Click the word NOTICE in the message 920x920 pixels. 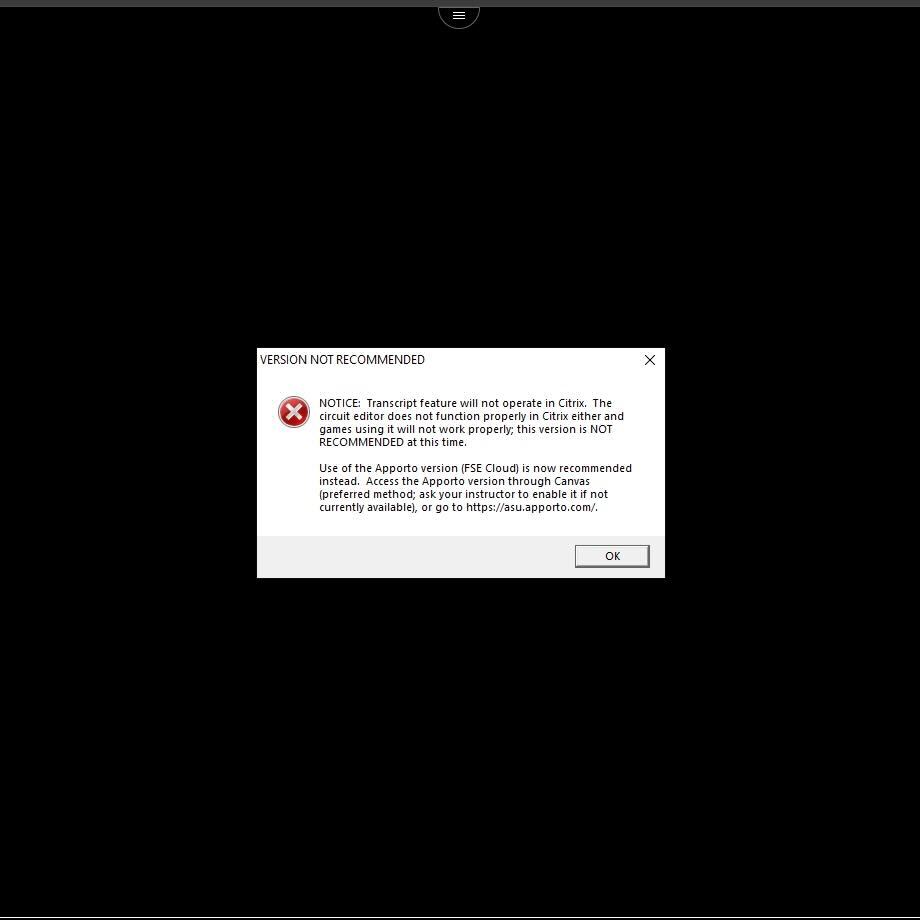tap(339, 404)
